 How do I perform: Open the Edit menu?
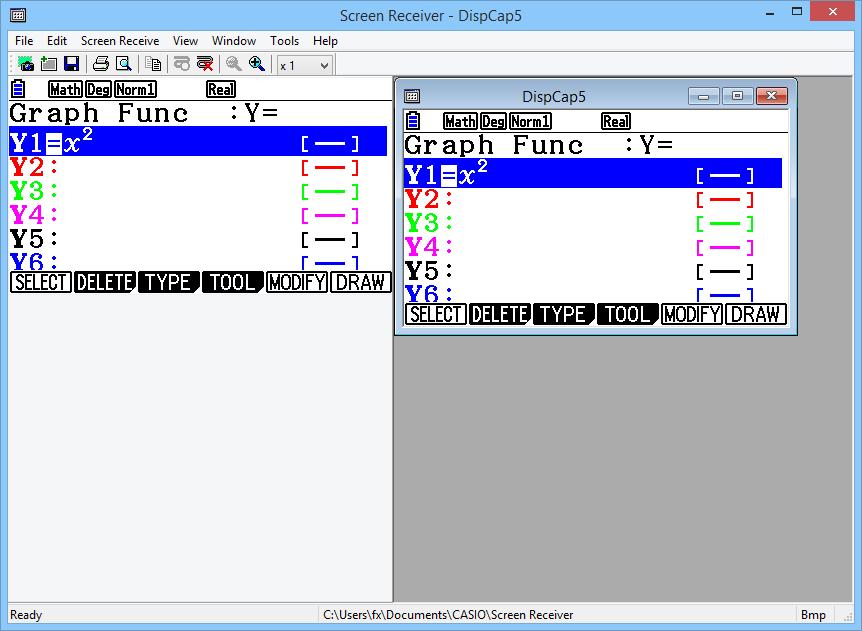pos(57,41)
